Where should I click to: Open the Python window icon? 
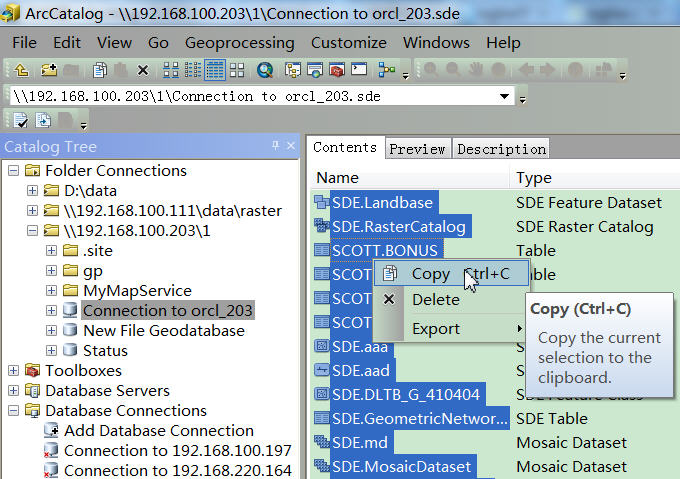pos(359,69)
